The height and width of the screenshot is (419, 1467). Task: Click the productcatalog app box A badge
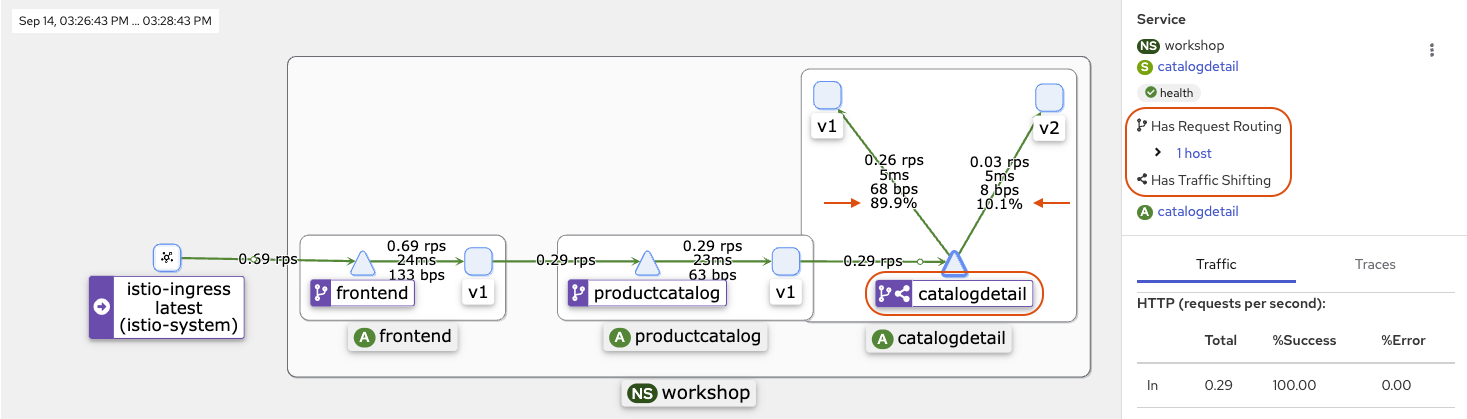pos(621,338)
